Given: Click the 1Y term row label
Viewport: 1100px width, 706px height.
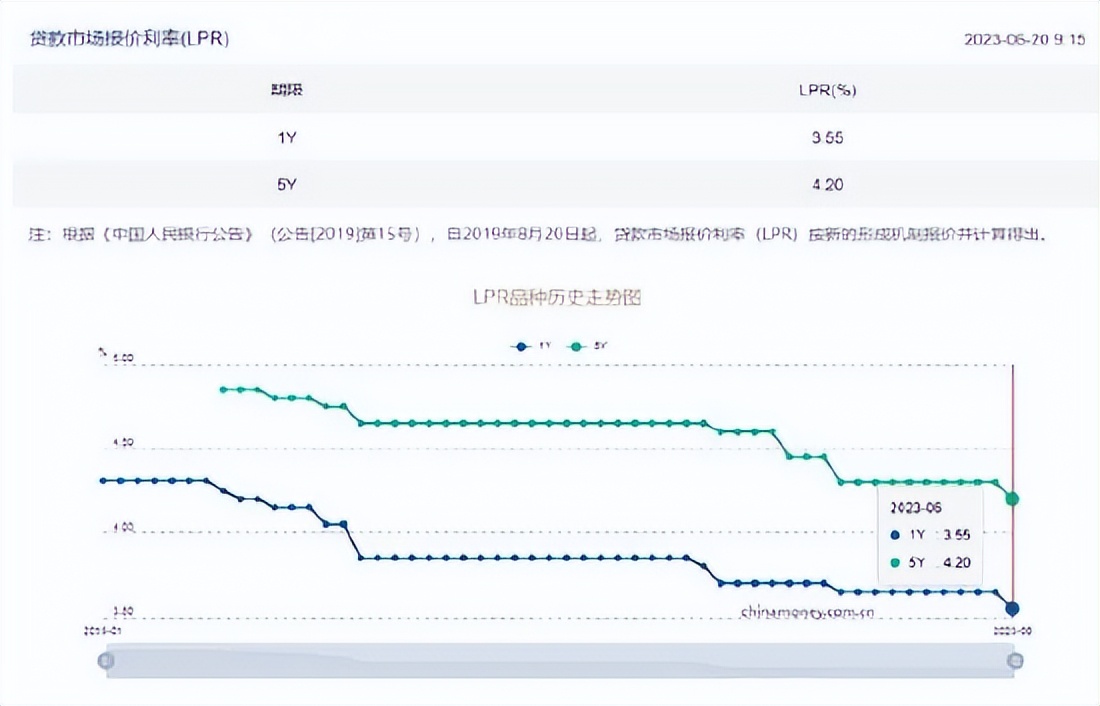Looking at the screenshot, I should 286,138.
